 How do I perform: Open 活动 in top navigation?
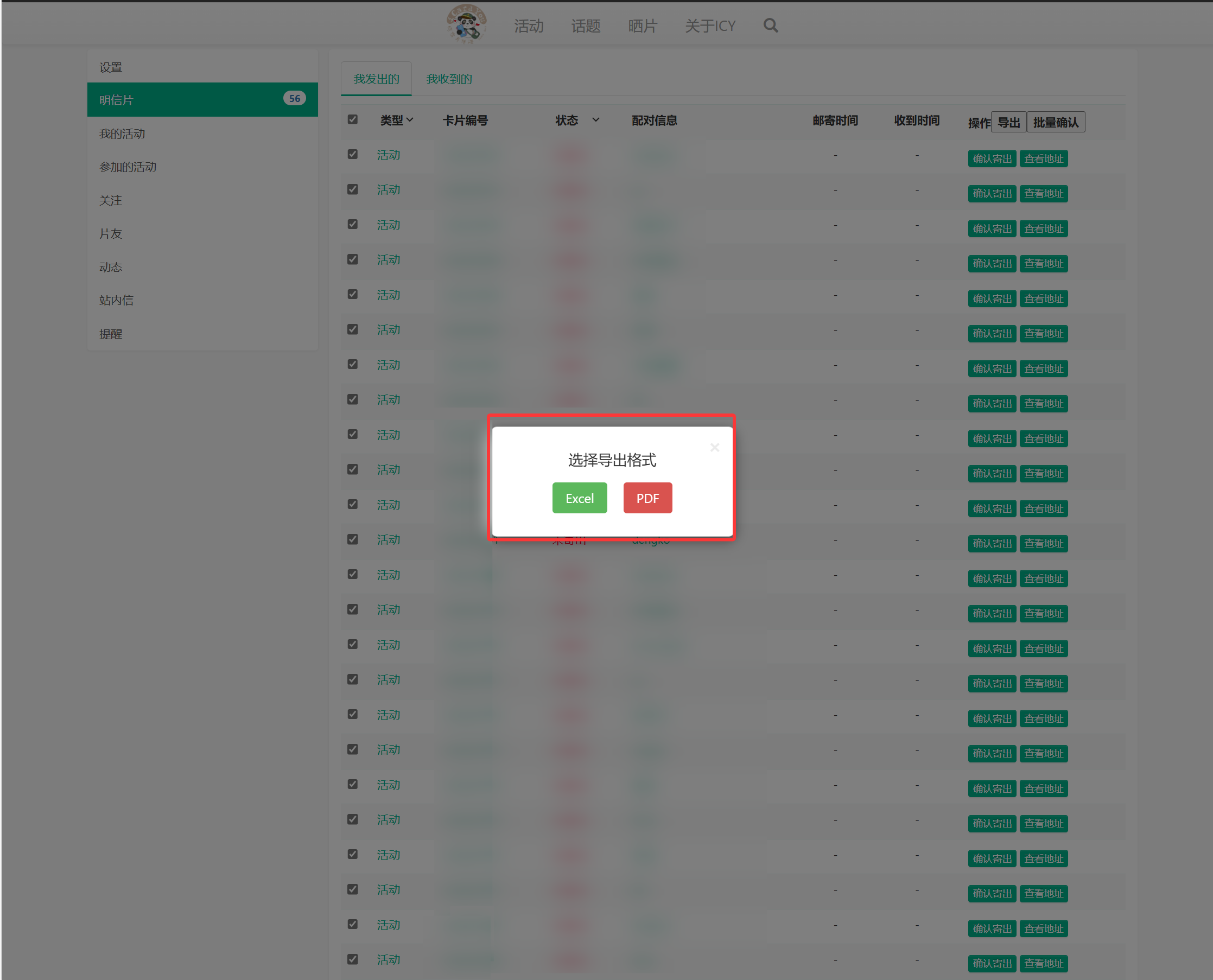click(529, 26)
